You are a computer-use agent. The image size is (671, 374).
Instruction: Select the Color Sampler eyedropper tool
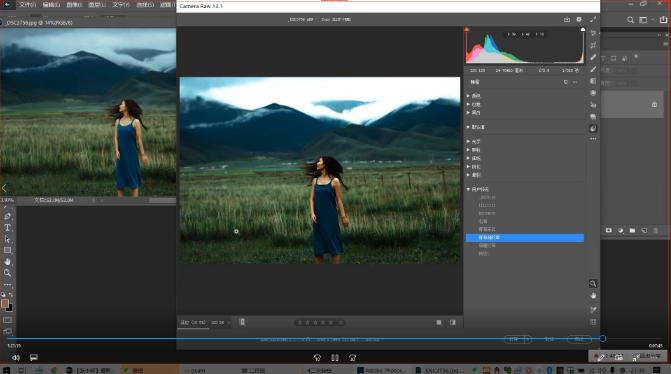click(593, 309)
